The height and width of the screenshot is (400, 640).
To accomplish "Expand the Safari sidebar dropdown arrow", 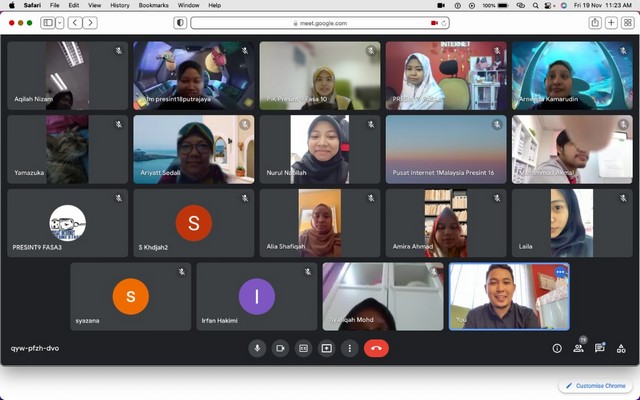I will [61, 22].
